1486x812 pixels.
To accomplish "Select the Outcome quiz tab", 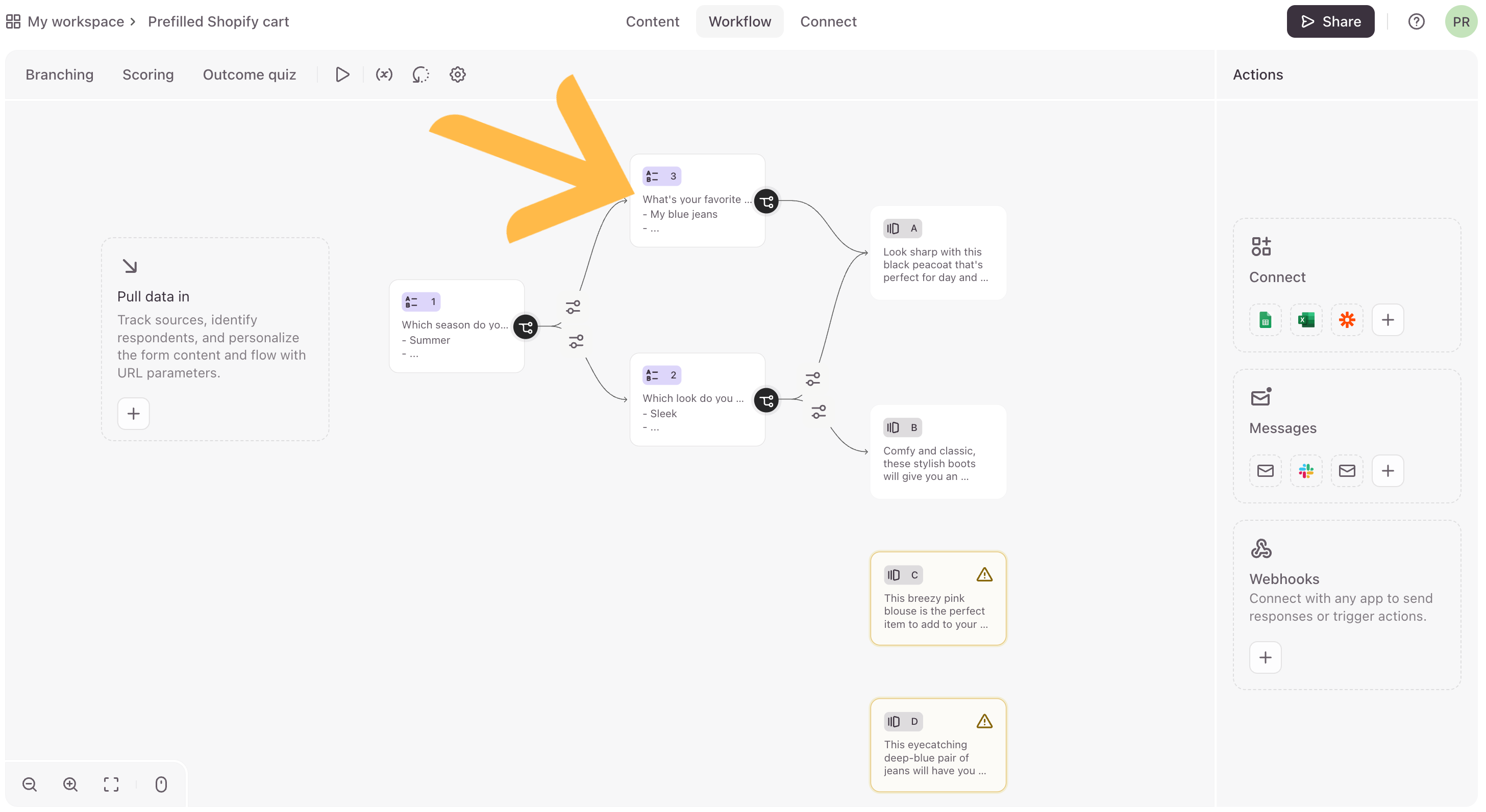I will (x=249, y=75).
